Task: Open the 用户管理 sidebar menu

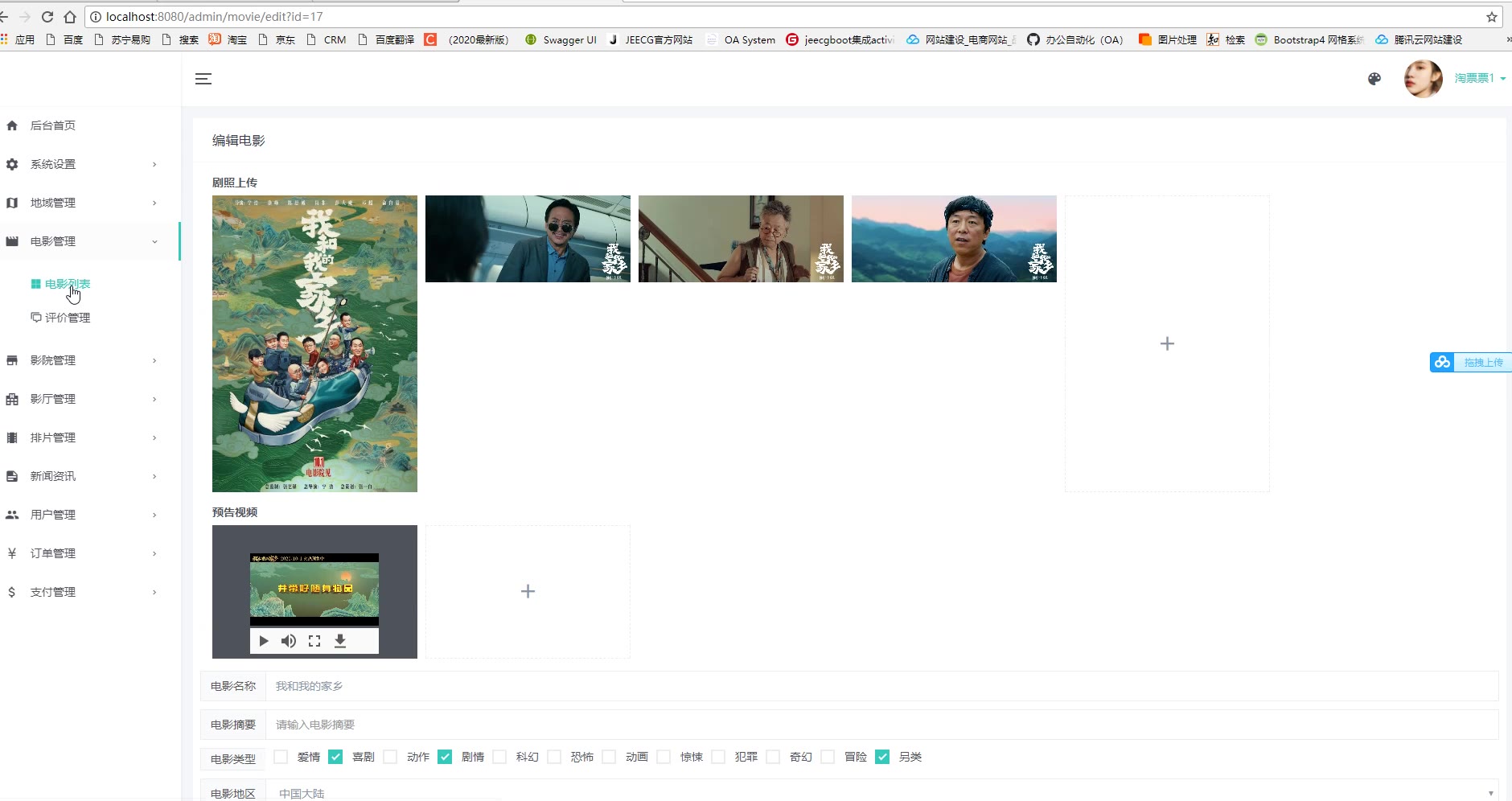Action: pyautogui.click(x=53, y=515)
